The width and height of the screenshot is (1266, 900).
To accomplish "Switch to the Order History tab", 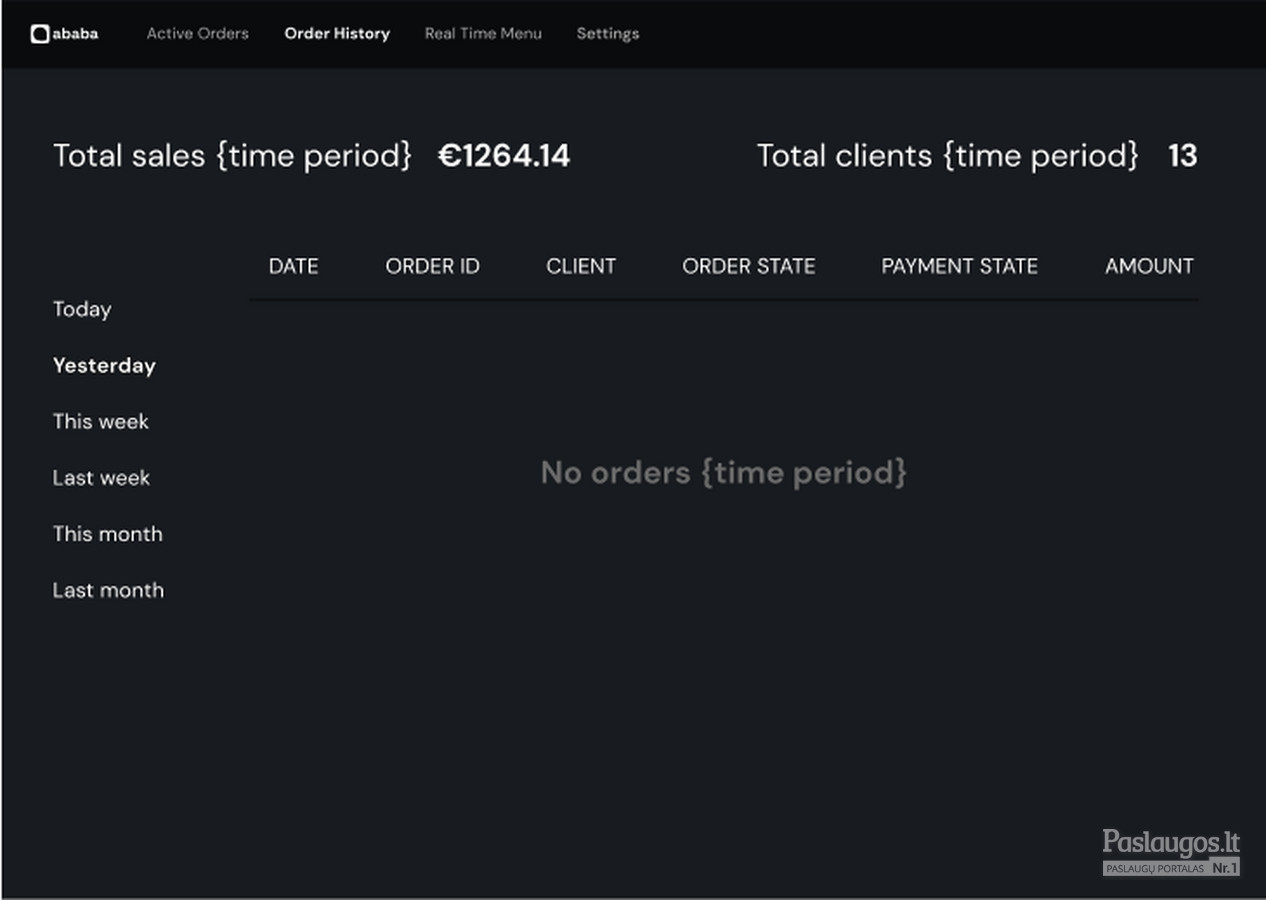I will pyautogui.click(x=337, y=34).
